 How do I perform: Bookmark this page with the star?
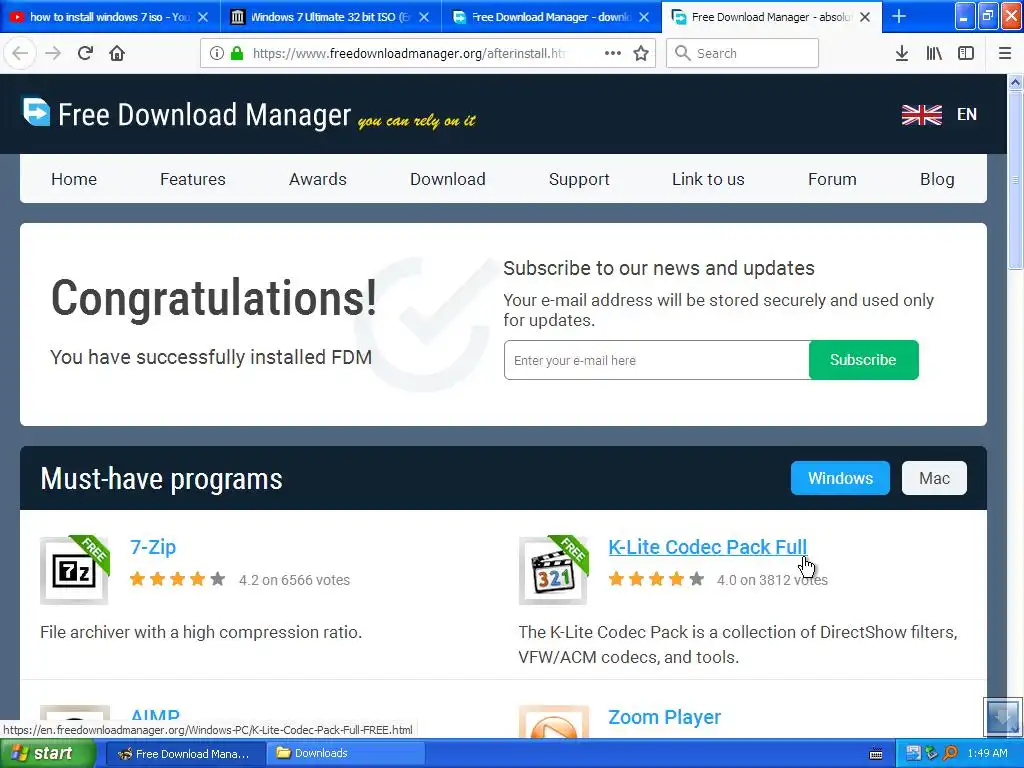click(641, 53)
